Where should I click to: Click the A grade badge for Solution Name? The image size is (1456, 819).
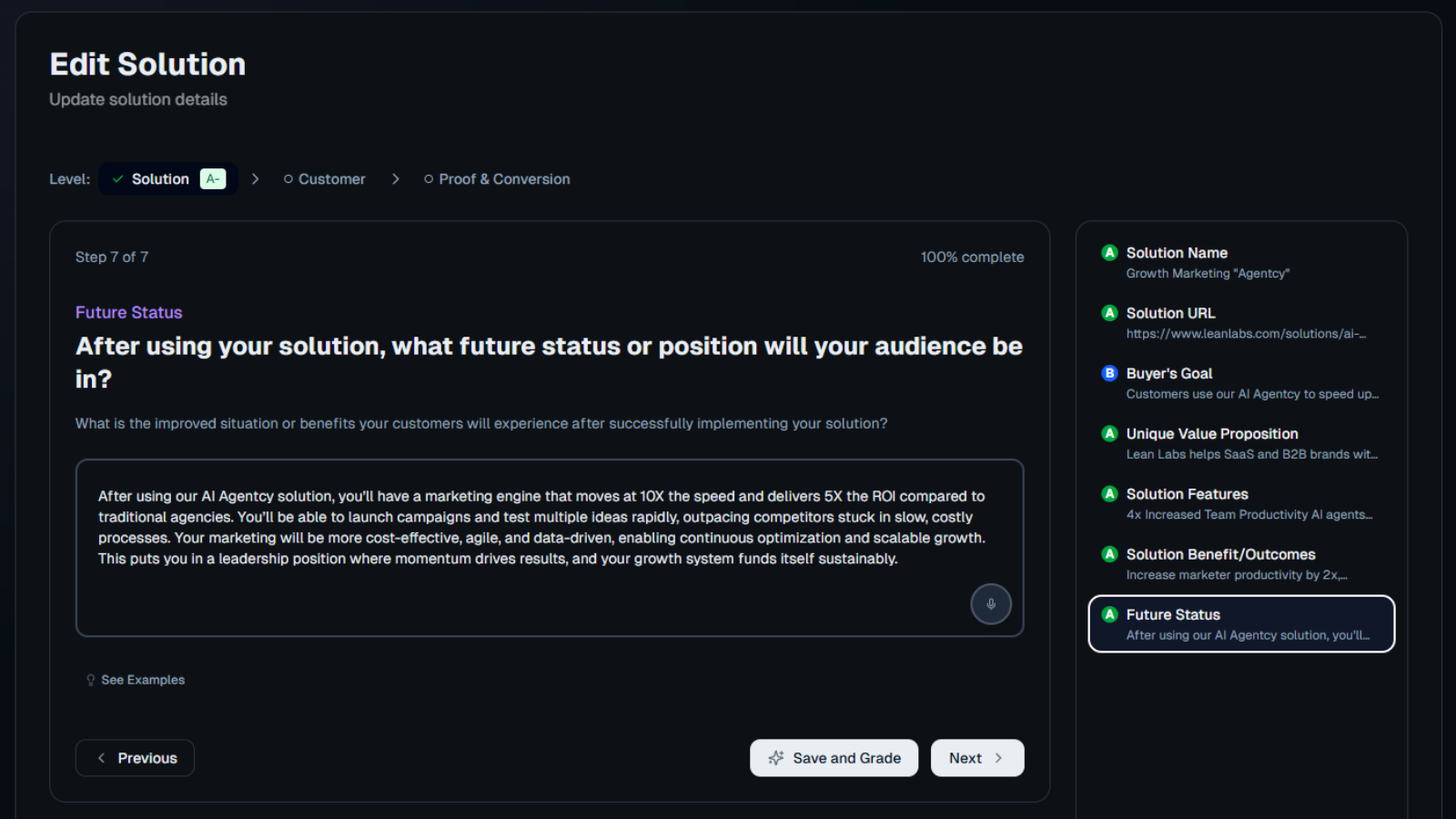coord(1109,253)
